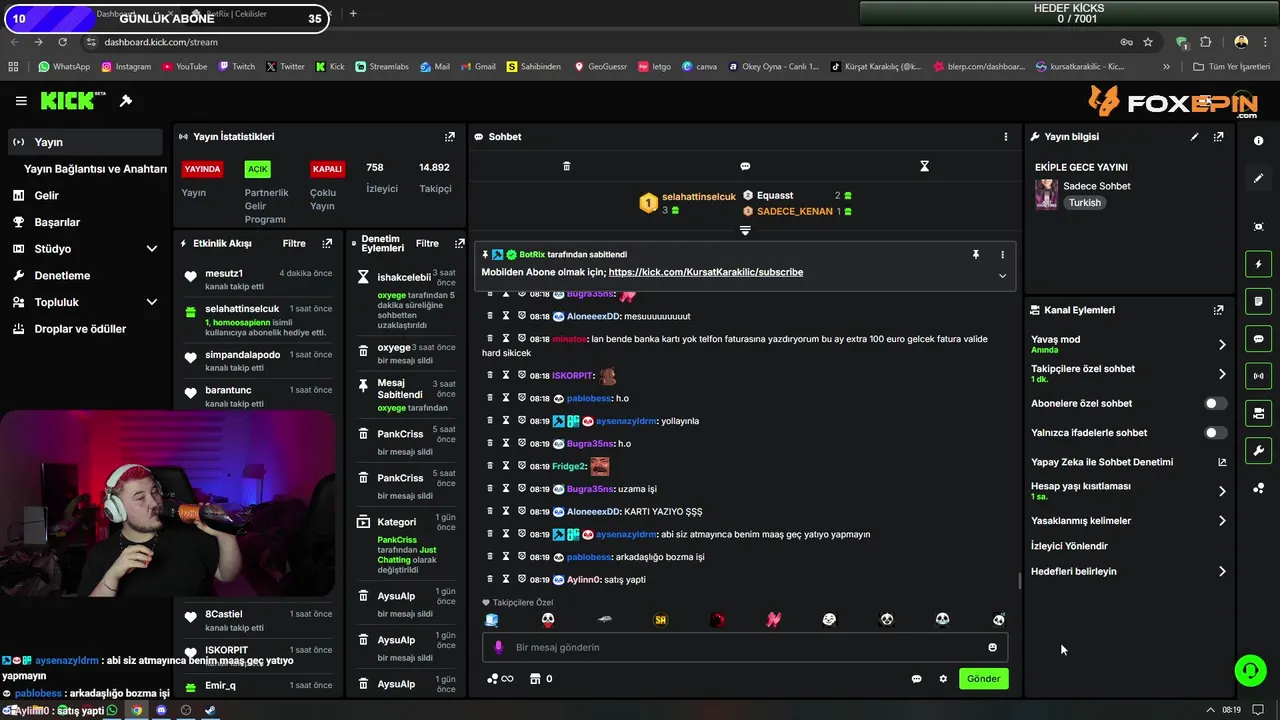Click the info icon in right sidebar
This screenshot has width=1280, height=720.
coord(1258,141)
